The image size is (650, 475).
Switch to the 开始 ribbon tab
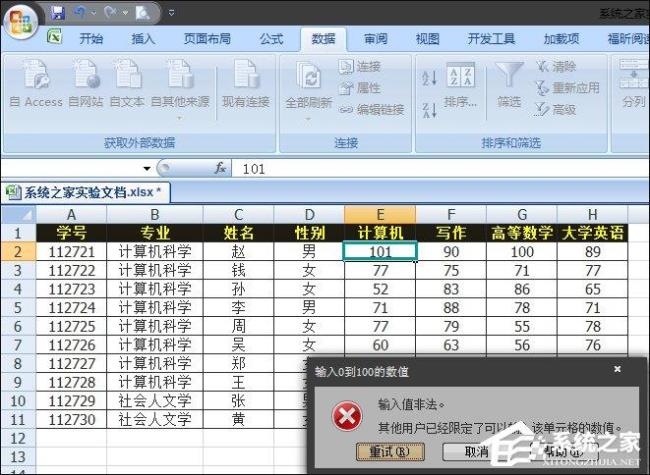91,39
